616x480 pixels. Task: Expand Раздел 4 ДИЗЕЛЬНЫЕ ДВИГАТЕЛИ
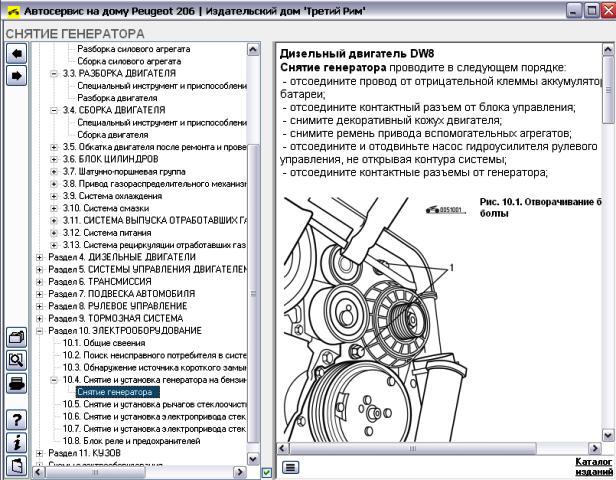coord(39,257)
